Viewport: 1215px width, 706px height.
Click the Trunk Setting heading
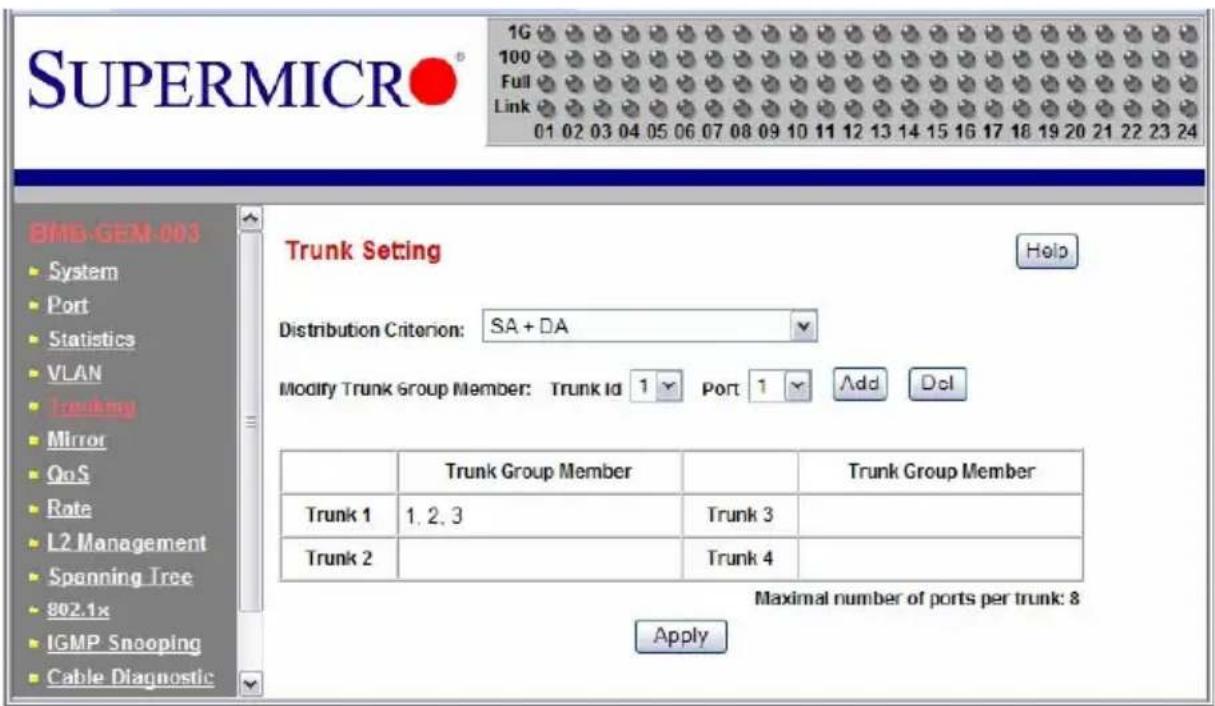pyautogui.click(x=363, y=250)
